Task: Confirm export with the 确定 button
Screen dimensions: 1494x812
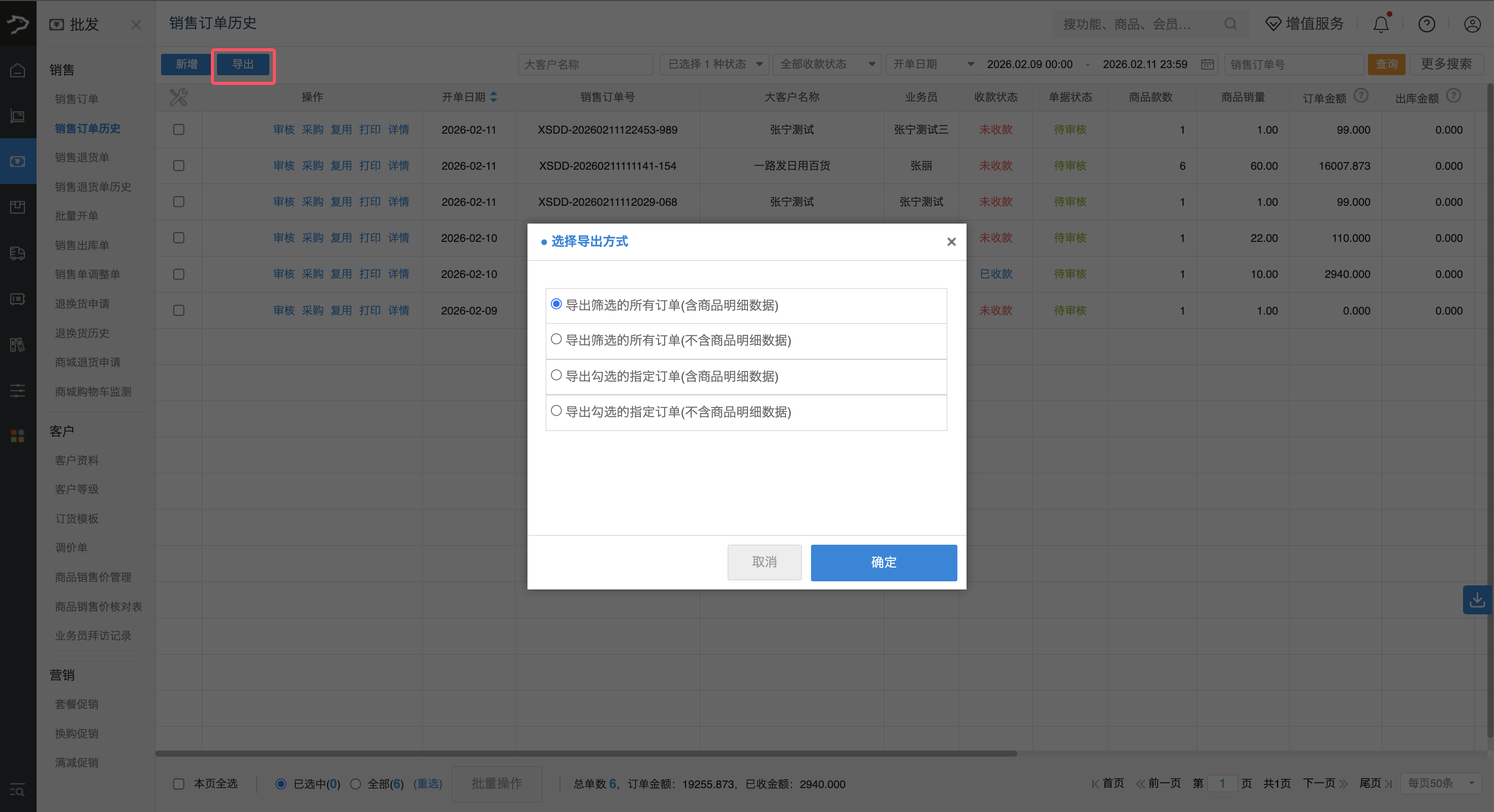Action: coord(884,562)
